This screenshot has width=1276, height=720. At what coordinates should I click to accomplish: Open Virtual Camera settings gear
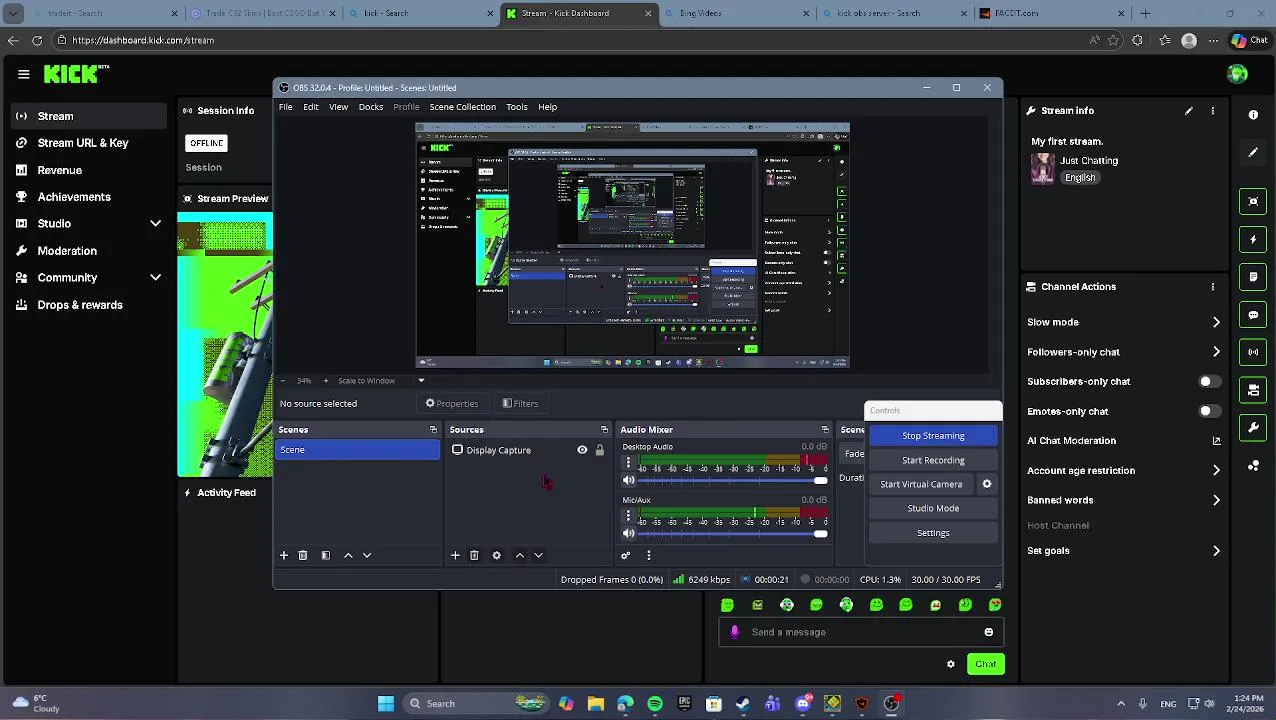click(x=986, y=484)
